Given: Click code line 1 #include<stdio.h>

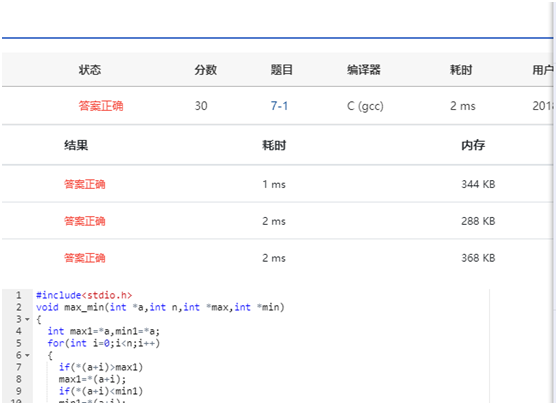Looking at the screenshot, I should [x=84, y=295].
